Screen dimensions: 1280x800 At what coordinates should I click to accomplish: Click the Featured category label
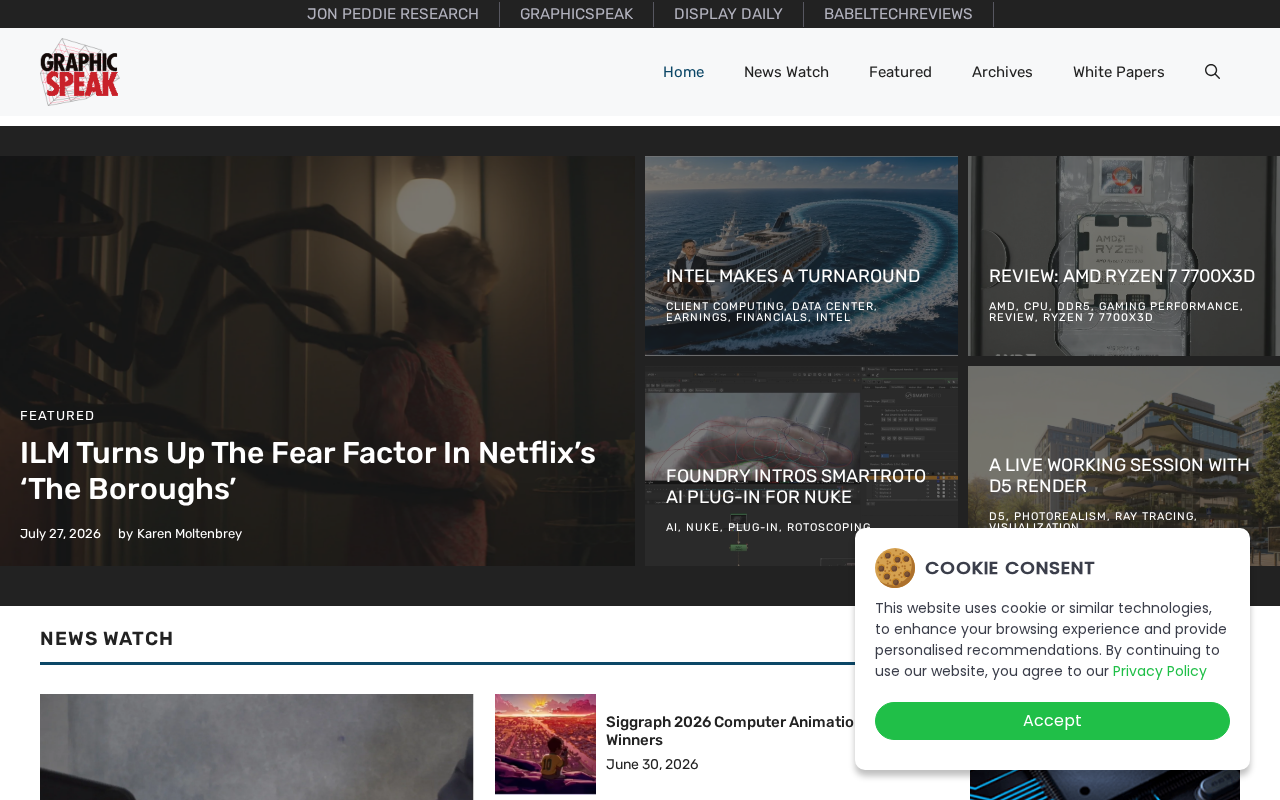click(x=57, y=416)
